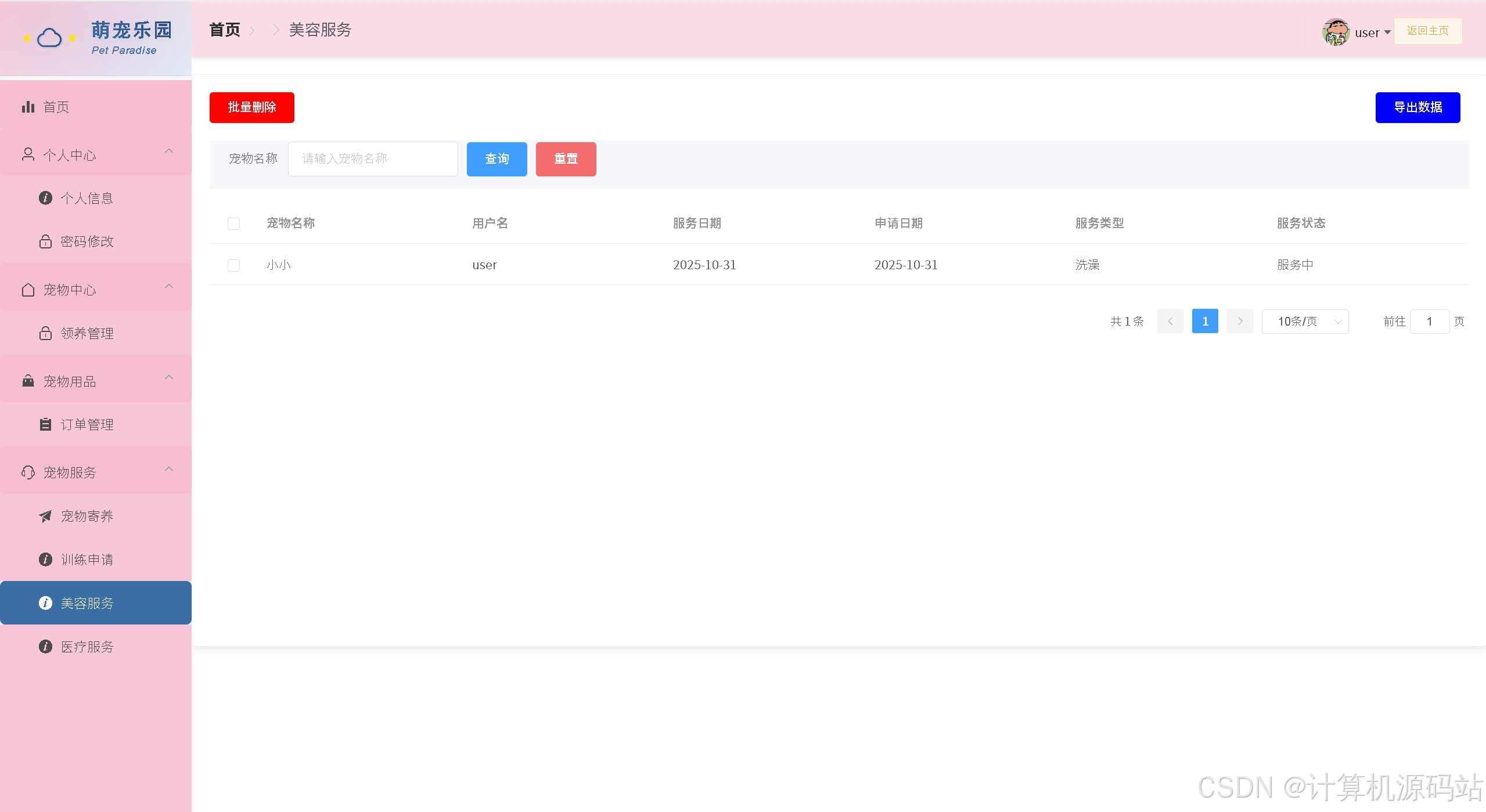The width and height of the screenshot is (1486, 812).
Task: Click the 服务类型 column header
Action: click(x=1099, y=223)
